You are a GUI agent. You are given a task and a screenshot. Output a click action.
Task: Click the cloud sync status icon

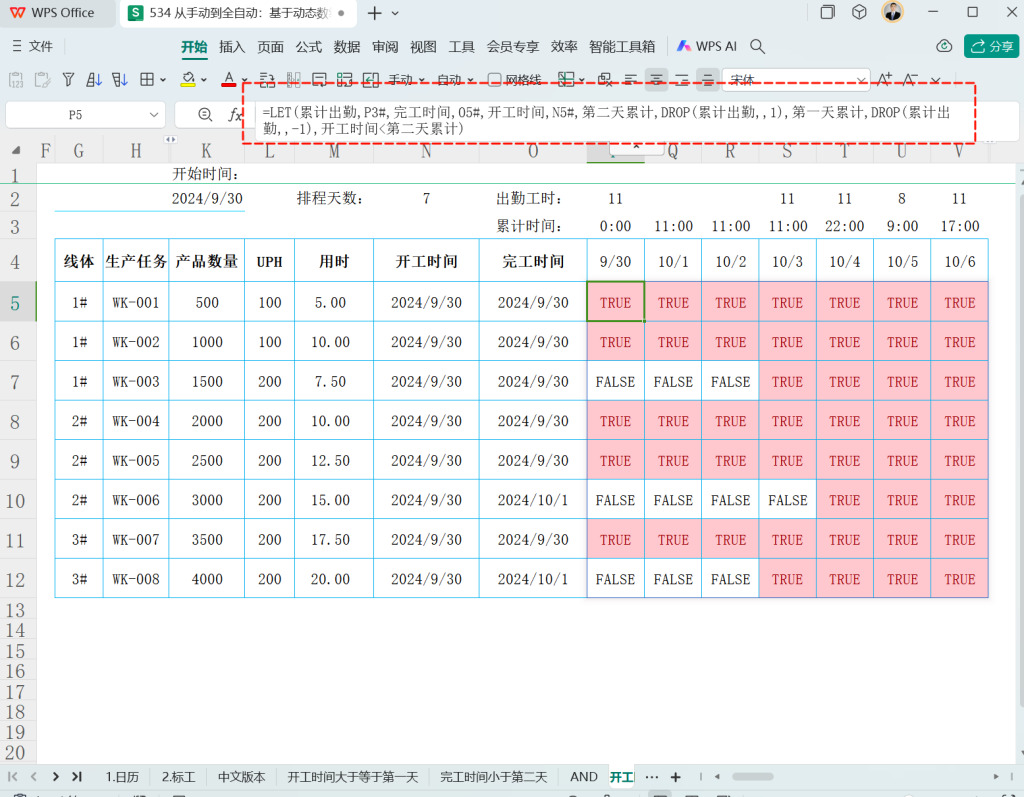944,46
